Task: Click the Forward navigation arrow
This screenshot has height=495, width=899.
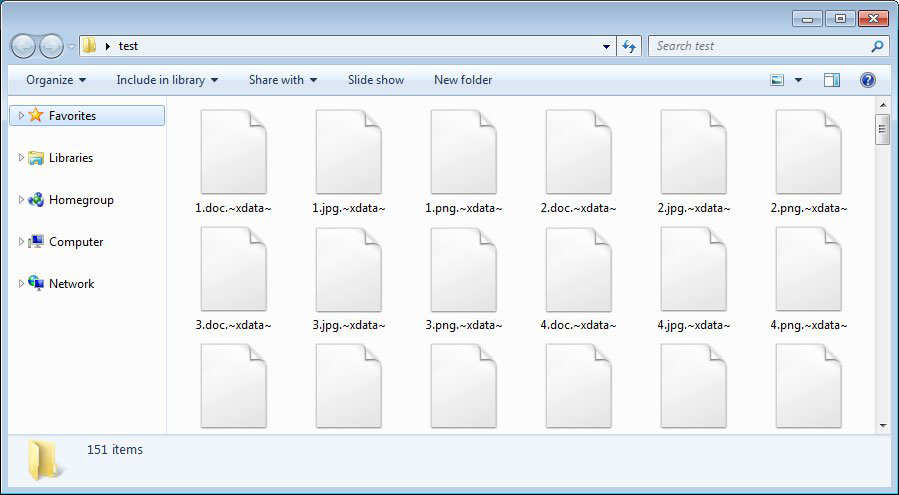Action: pyautogui.click(x=51, y=46)
